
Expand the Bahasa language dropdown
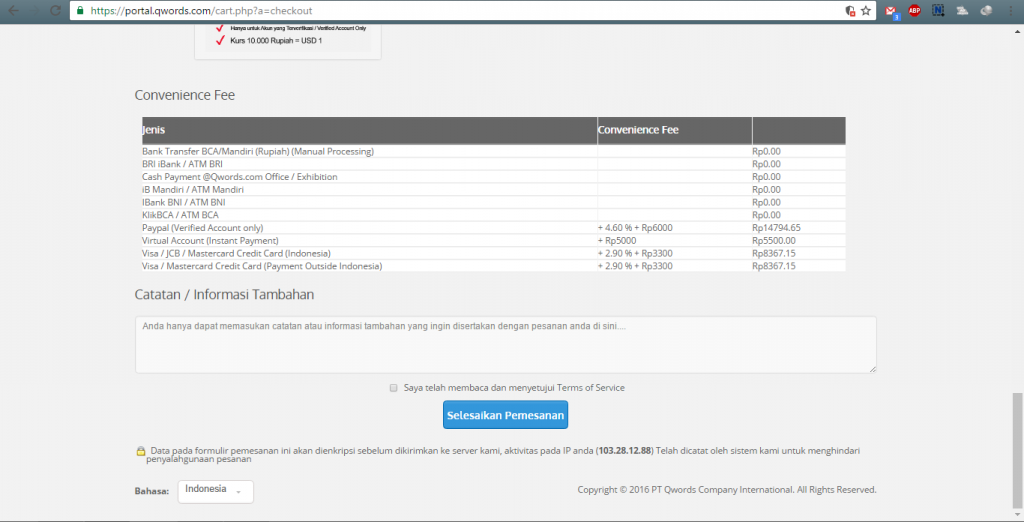coord(215,490)
